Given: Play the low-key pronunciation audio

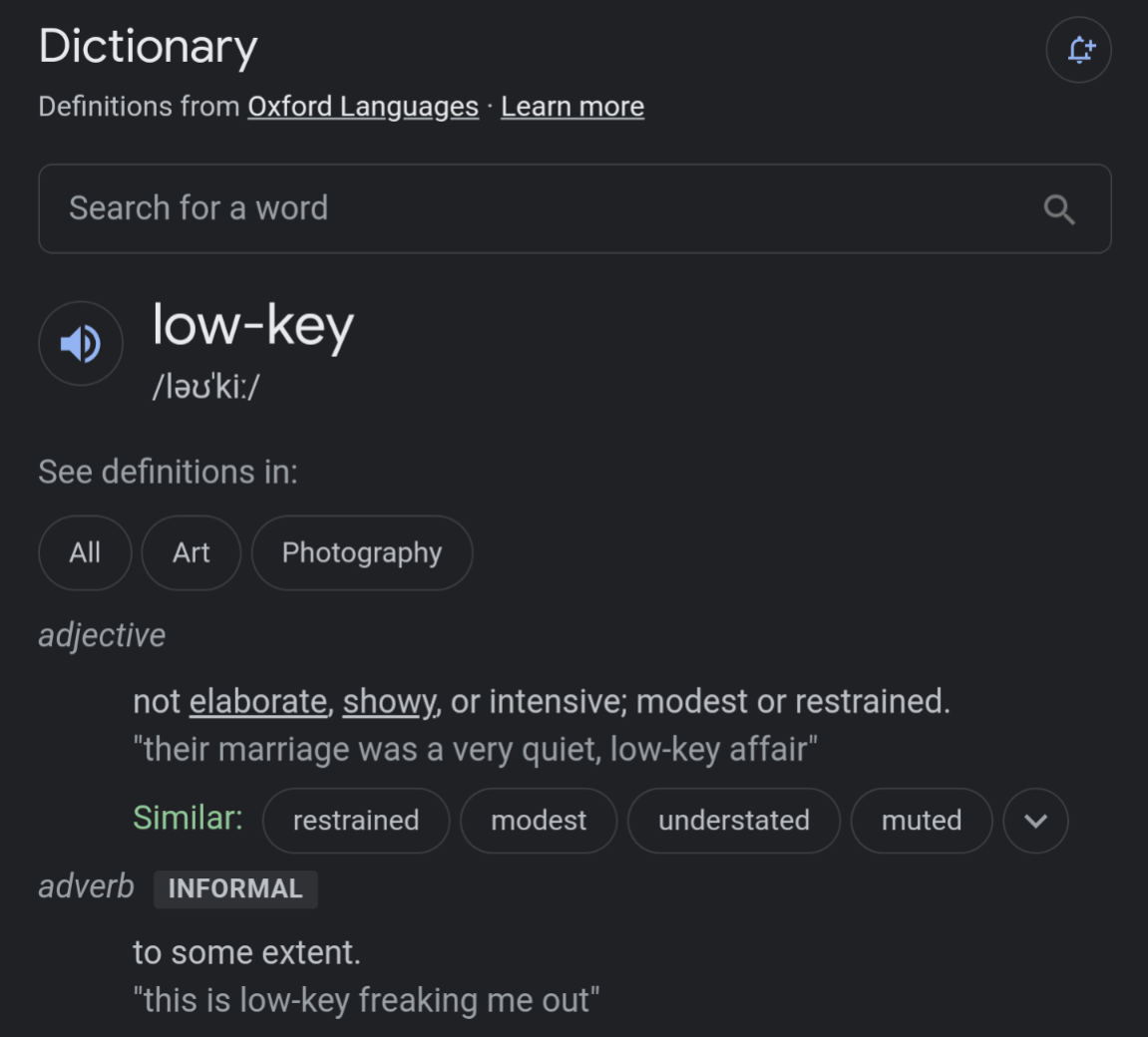Looking at the screenshot, I should [x=81, y=343].
